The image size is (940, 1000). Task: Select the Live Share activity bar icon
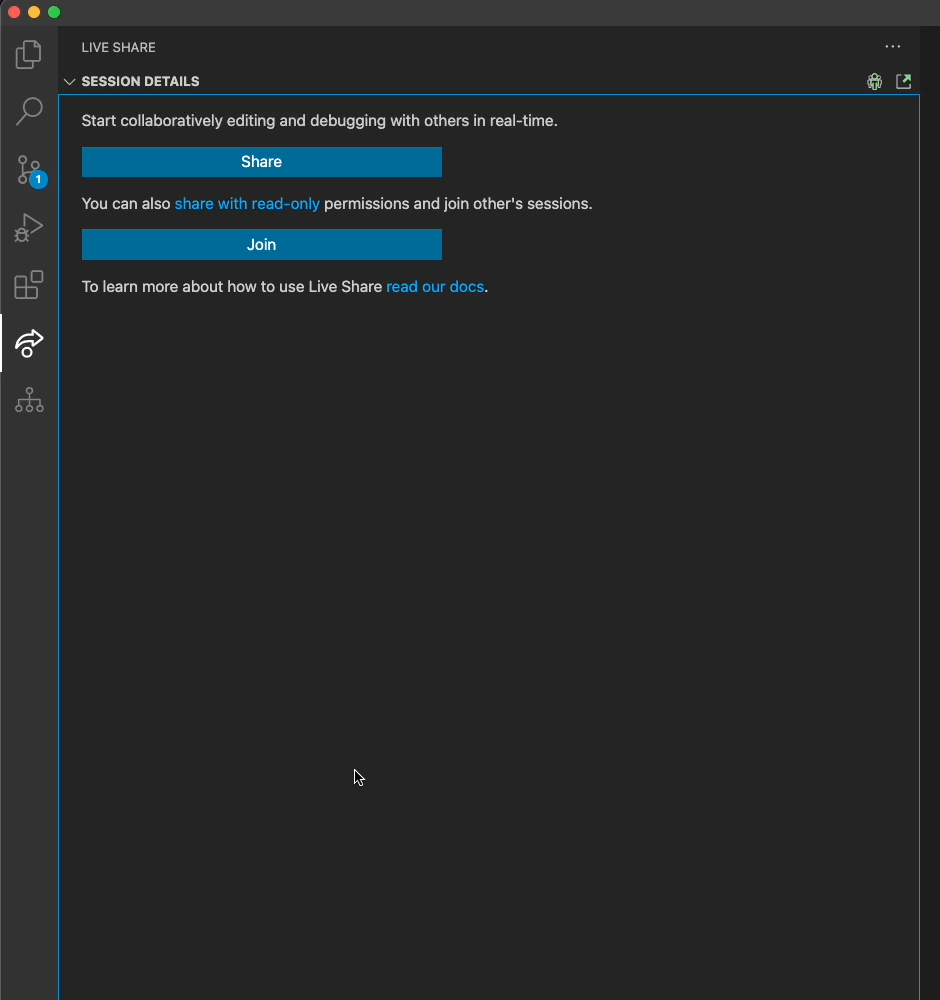tap(29, 343)
